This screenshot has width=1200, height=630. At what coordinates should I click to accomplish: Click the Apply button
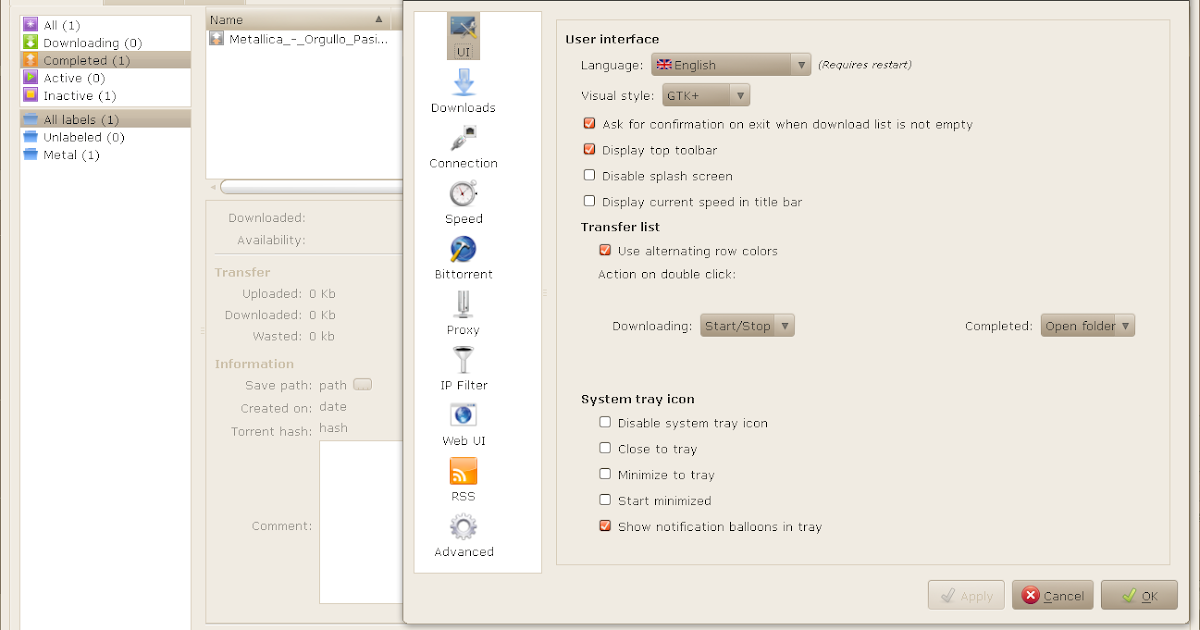967,595
